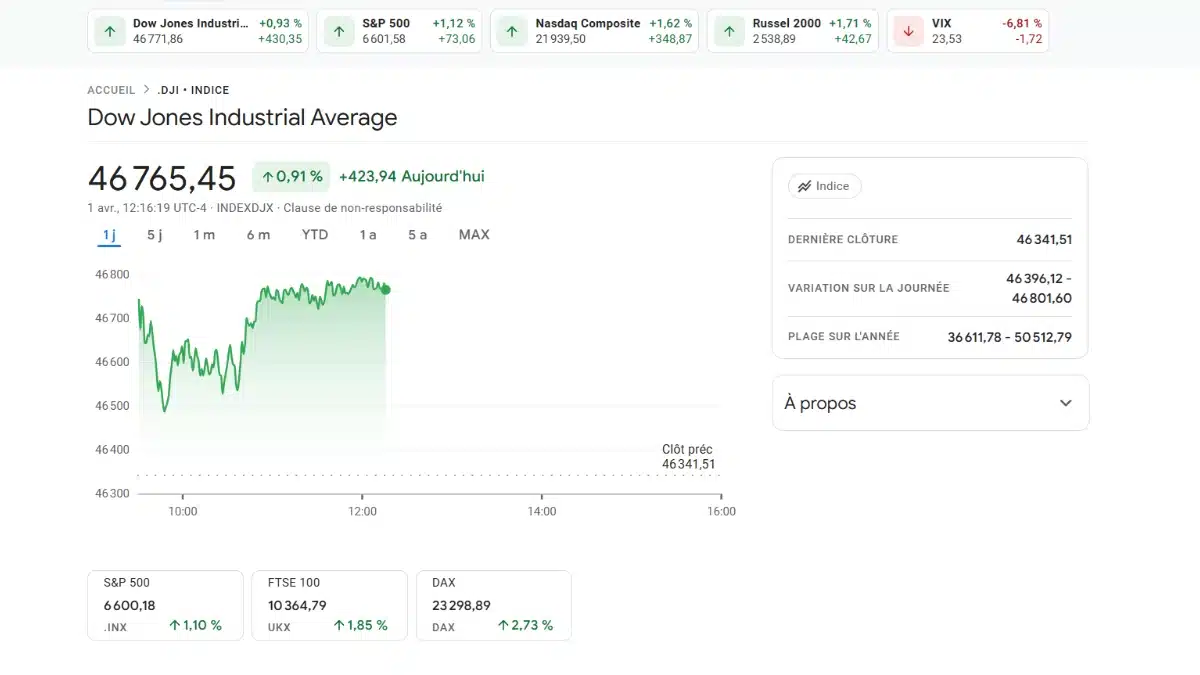Viewport: 1200px width, 675px height.
Task: Click the Russel 2000 up arrow icon
Action: pos(728,31)
